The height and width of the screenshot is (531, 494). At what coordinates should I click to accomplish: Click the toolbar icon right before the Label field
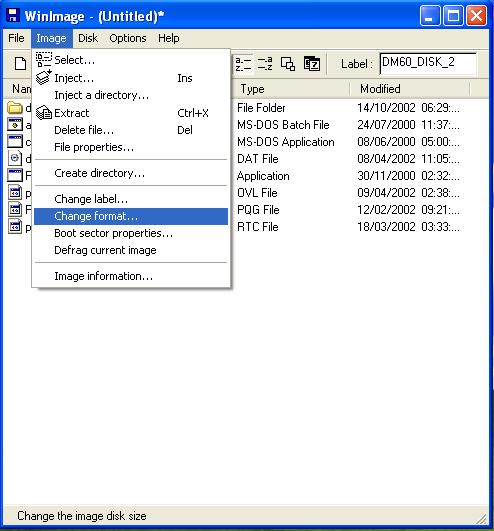click(x=312, y=64)
